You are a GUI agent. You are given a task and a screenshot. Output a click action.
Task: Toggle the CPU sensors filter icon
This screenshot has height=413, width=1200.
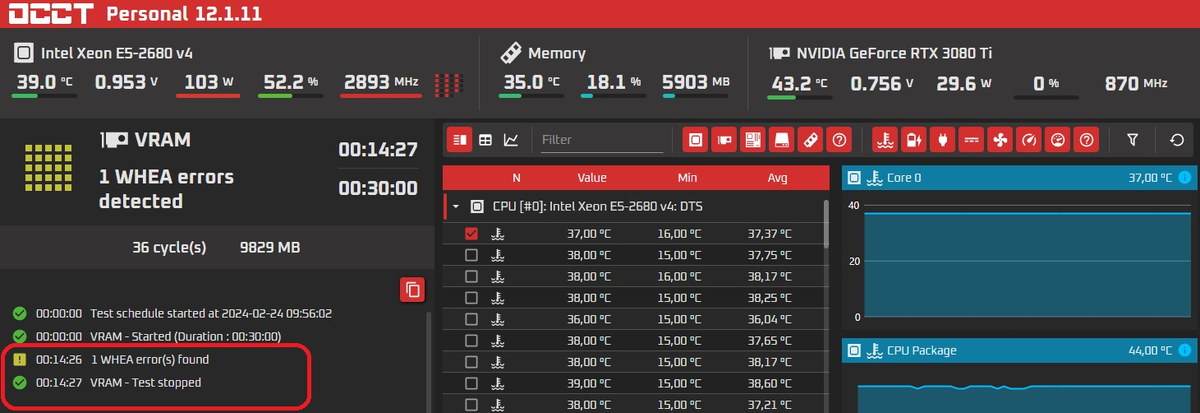click(697, 140)
